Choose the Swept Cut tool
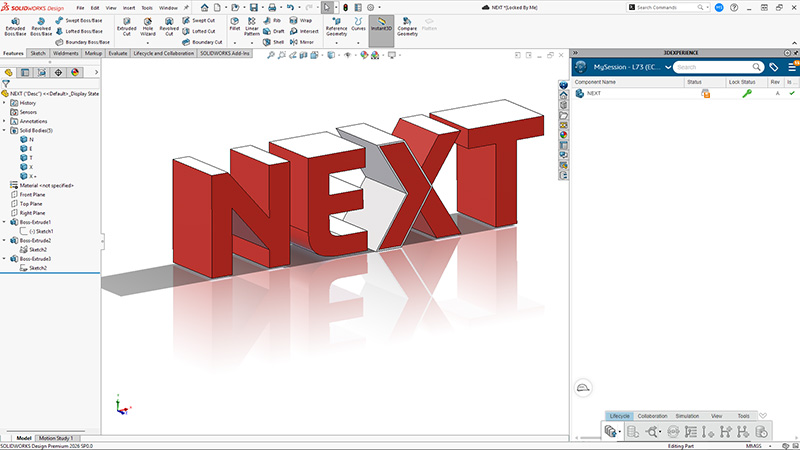The image size is (800, 450). 198,20
